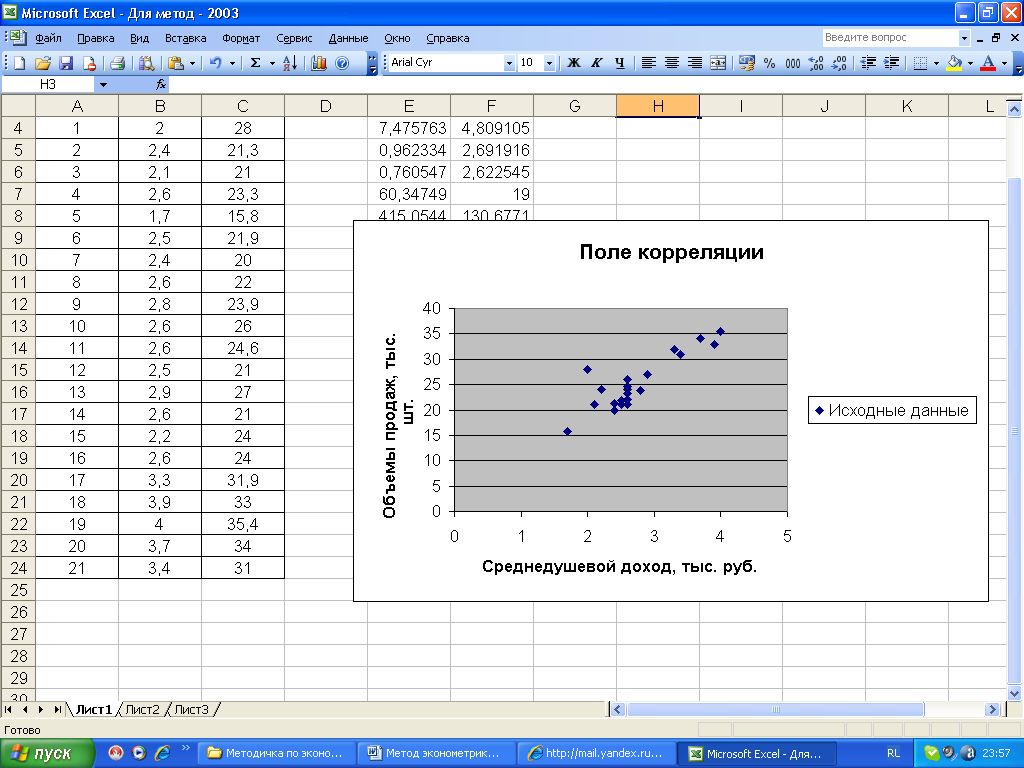The height and width of the screenshot is (768, 1024).
Task: Print the sheet using printer icon
Action: click(118, 63)
